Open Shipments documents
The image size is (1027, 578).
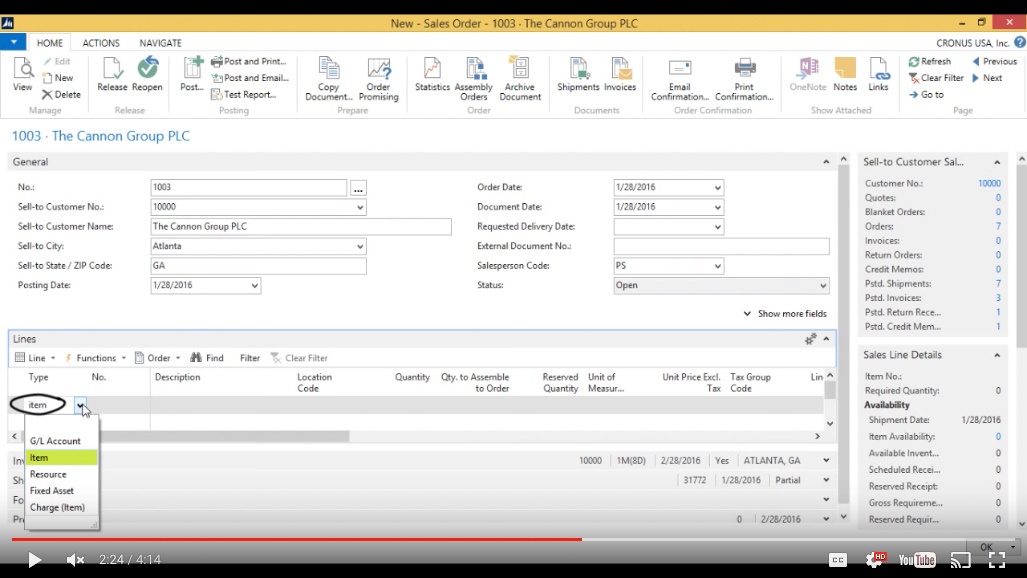pyautogui.click(x=578, y=74)
